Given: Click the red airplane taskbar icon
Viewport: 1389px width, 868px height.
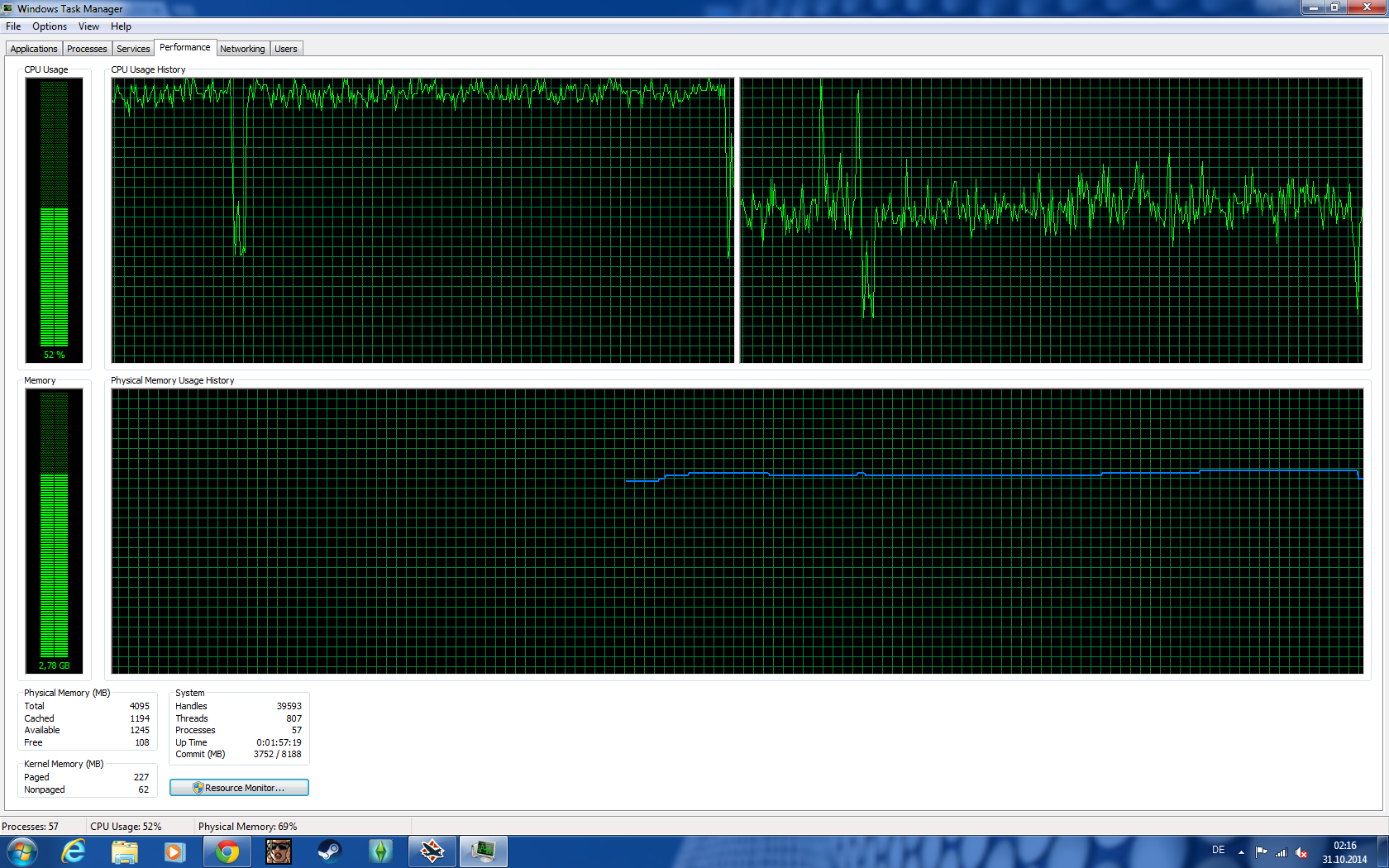Looking at the screenshot, I should 432,851.
